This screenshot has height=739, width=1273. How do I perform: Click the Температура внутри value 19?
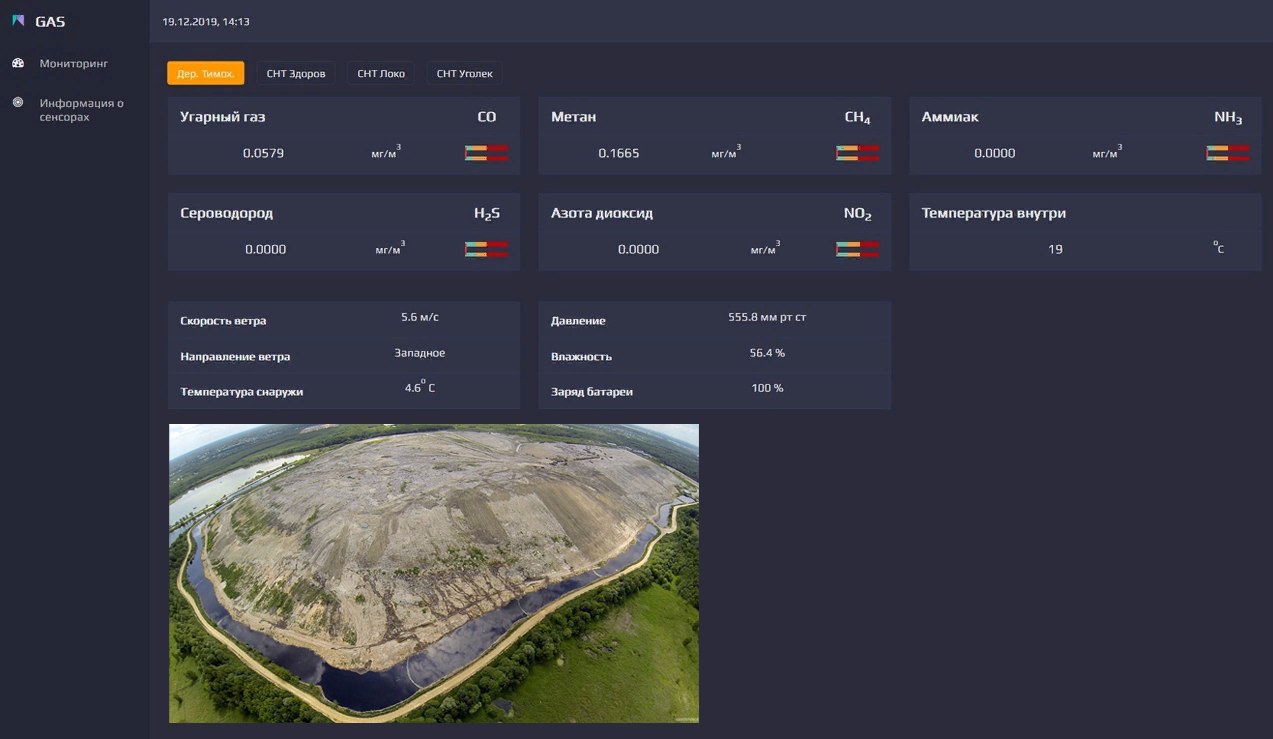[1055, 249]
